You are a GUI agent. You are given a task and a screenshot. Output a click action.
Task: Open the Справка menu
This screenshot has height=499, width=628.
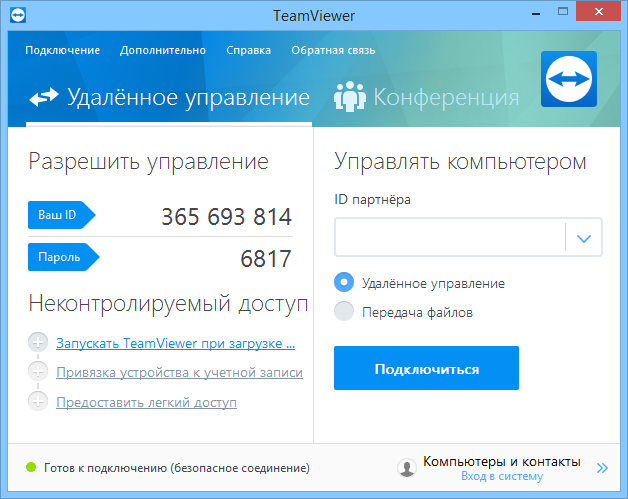[248, 50]
